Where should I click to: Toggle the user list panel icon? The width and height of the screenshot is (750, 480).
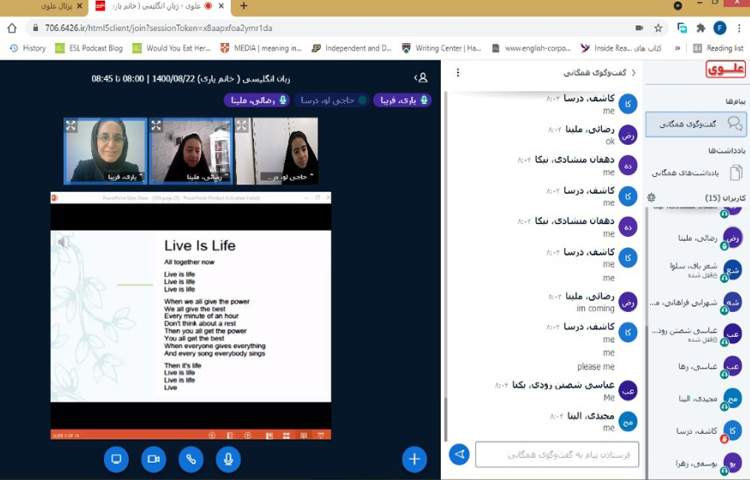(421, 77)
